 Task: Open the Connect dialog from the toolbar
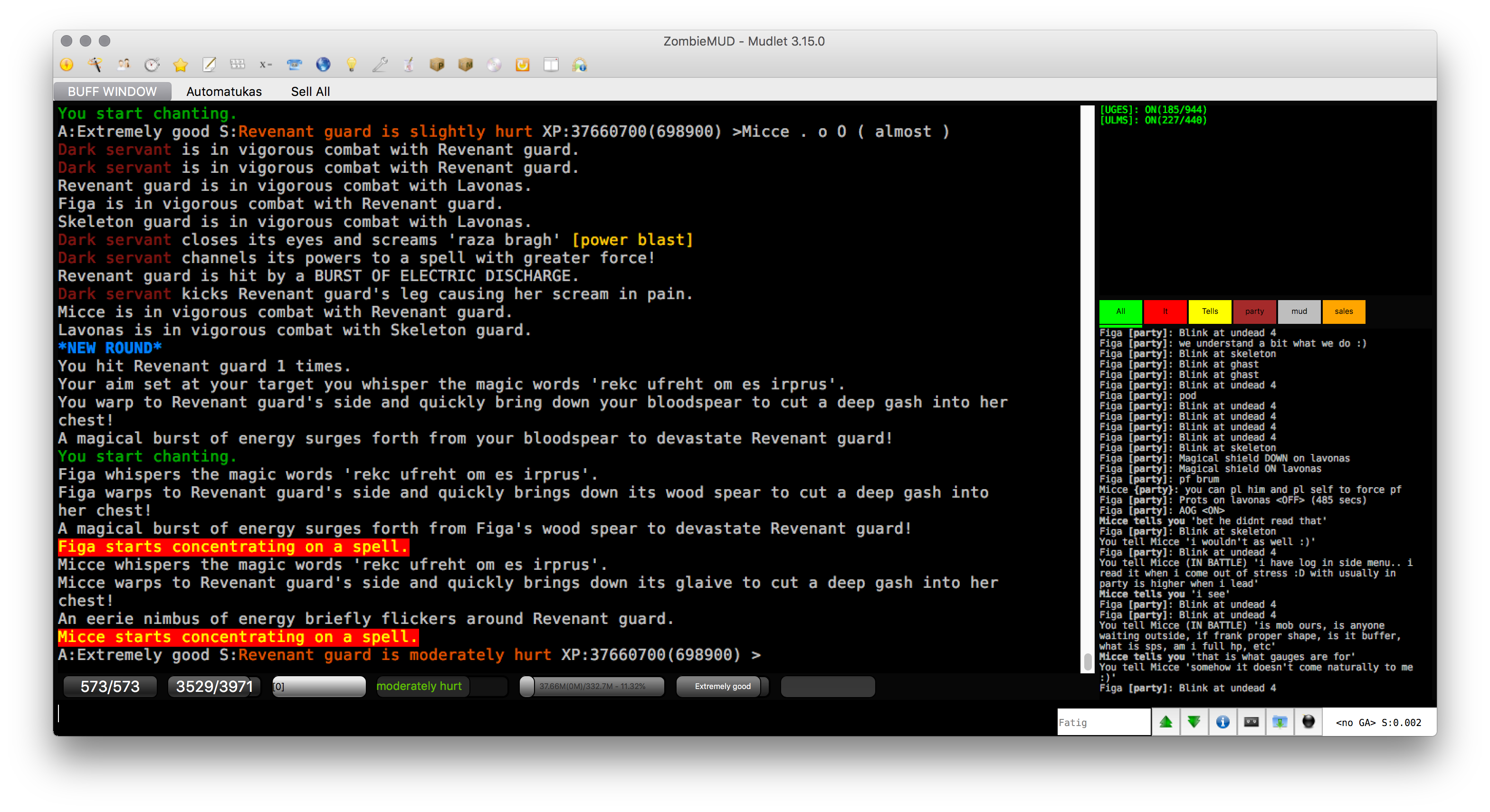pyautogui.click(x=67, y=65)
